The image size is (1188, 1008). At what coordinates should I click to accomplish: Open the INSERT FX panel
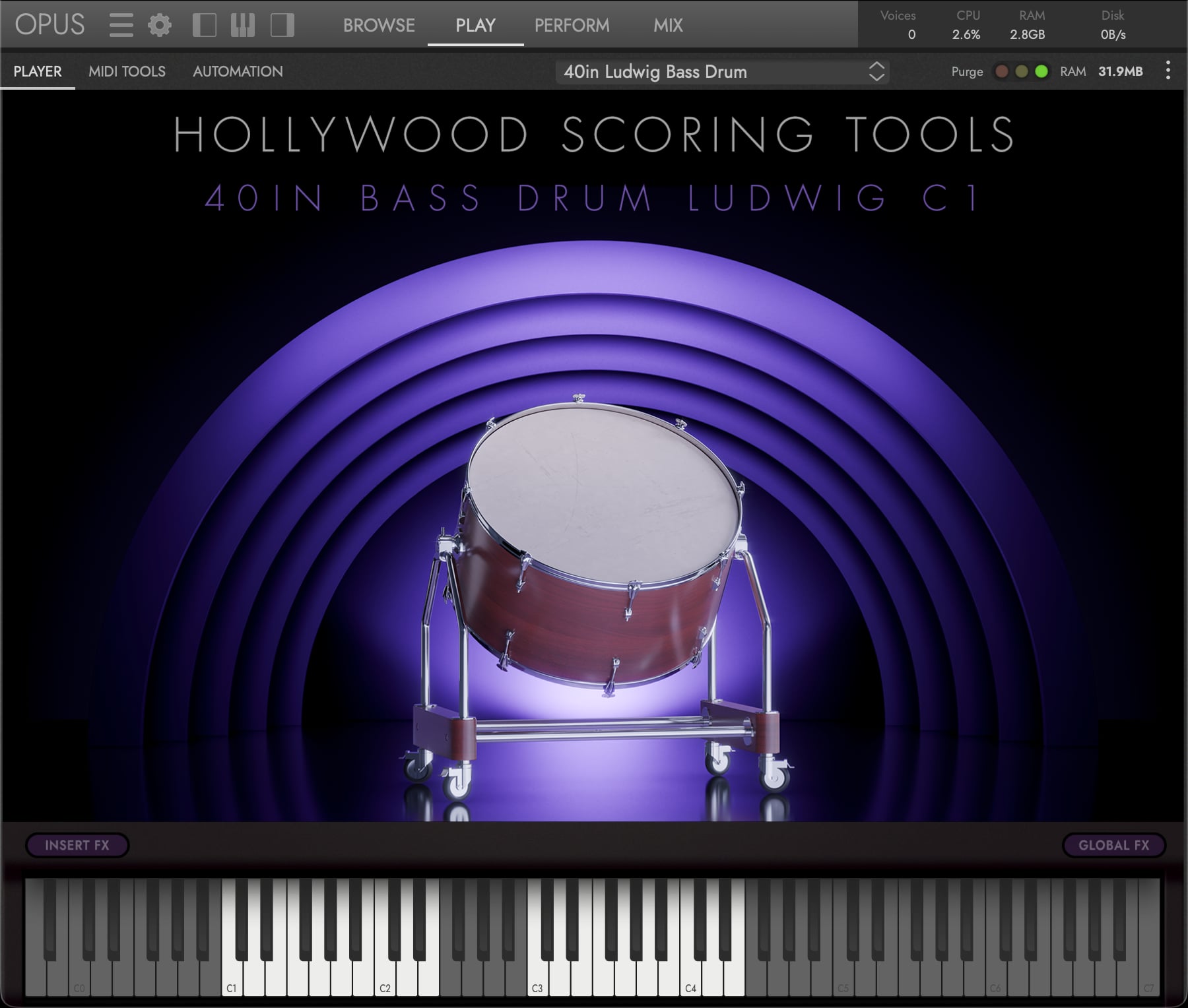pos(77,845)
